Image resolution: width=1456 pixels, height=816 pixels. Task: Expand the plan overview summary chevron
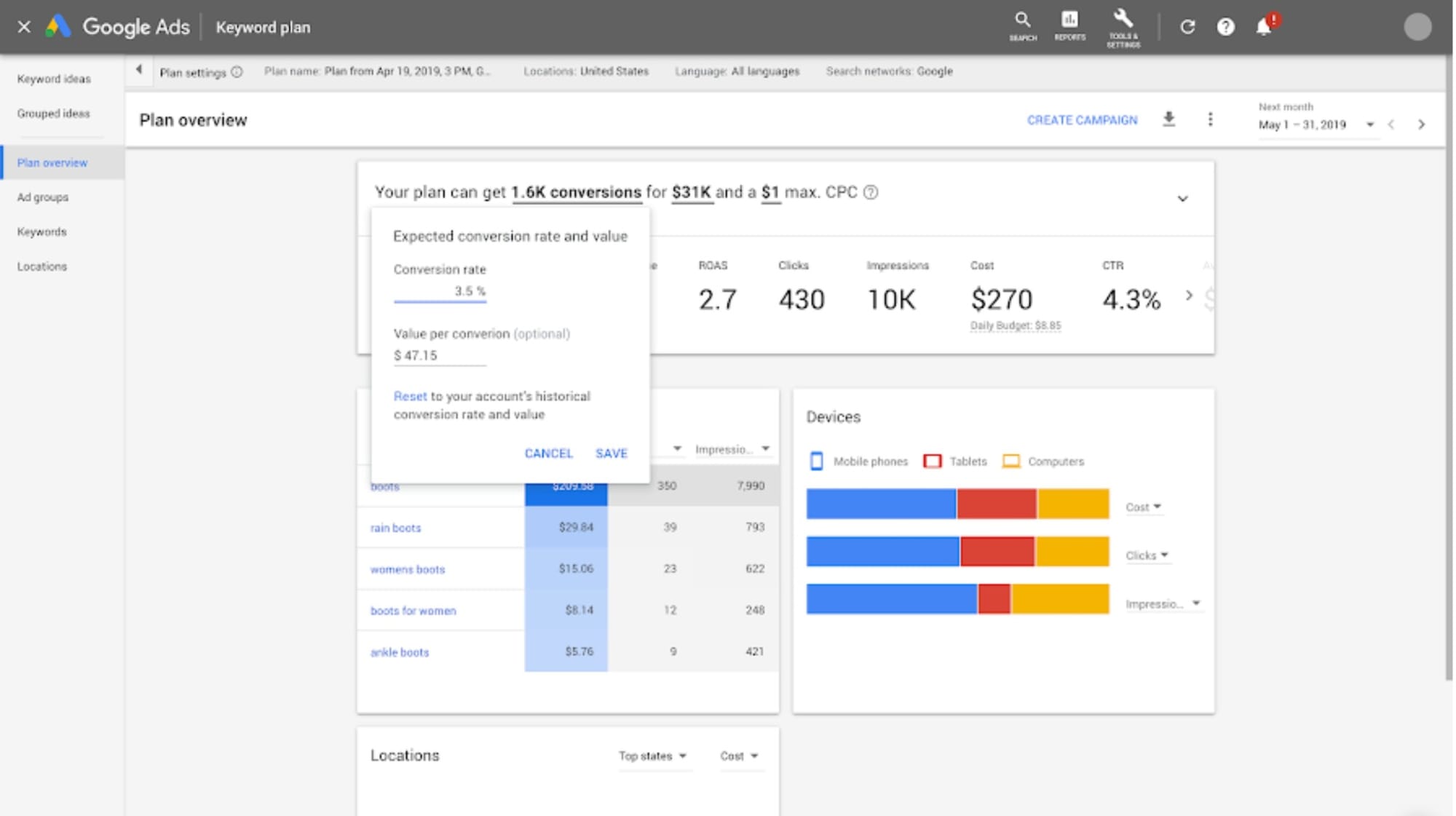tap(1183, 197)
